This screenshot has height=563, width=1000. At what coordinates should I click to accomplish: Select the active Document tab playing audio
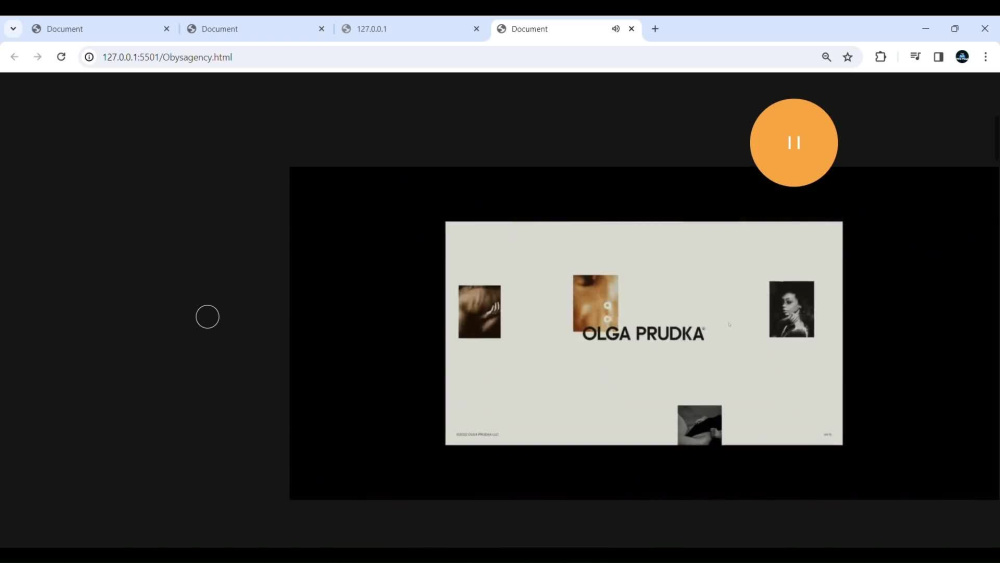(566, 29)
